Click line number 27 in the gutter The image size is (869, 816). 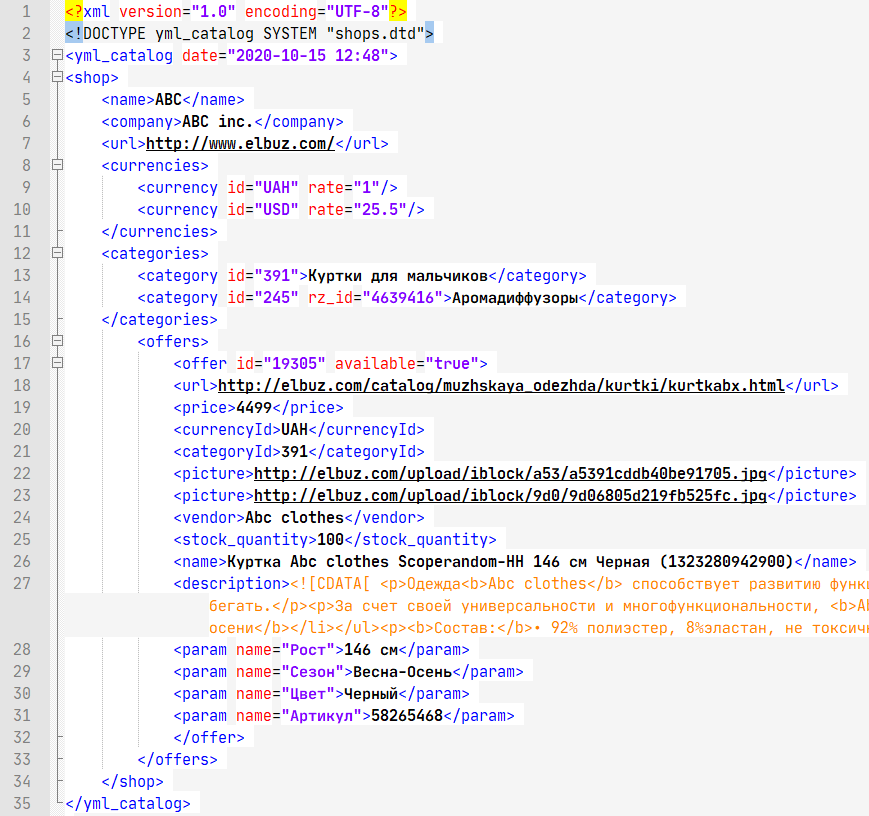pyautogui.click(x=23, y=584)
